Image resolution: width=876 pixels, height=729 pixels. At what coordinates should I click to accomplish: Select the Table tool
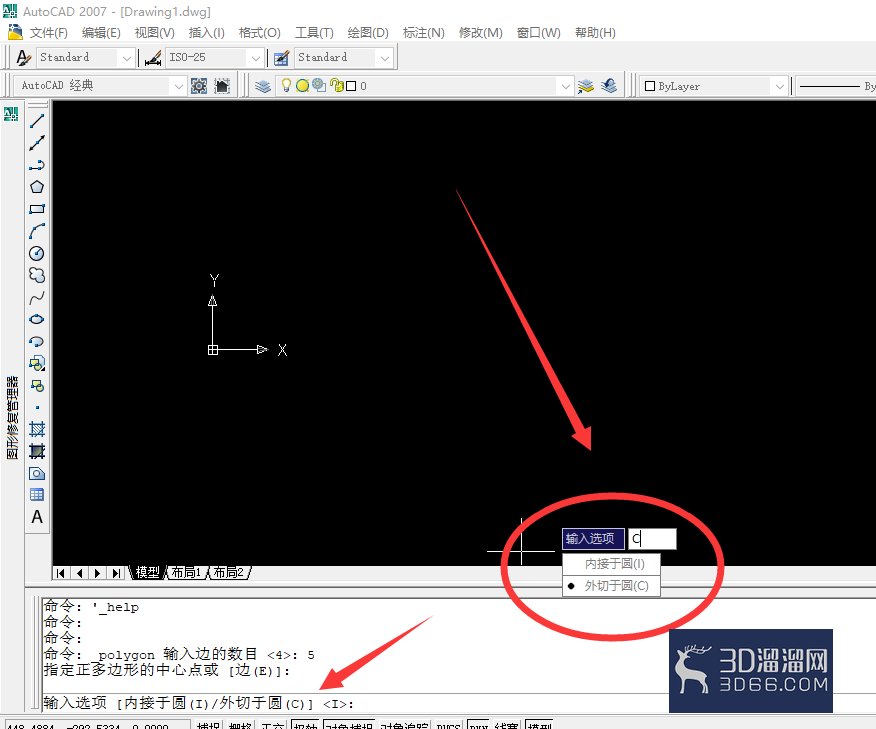pyautogui.click(x=37, y=495)
